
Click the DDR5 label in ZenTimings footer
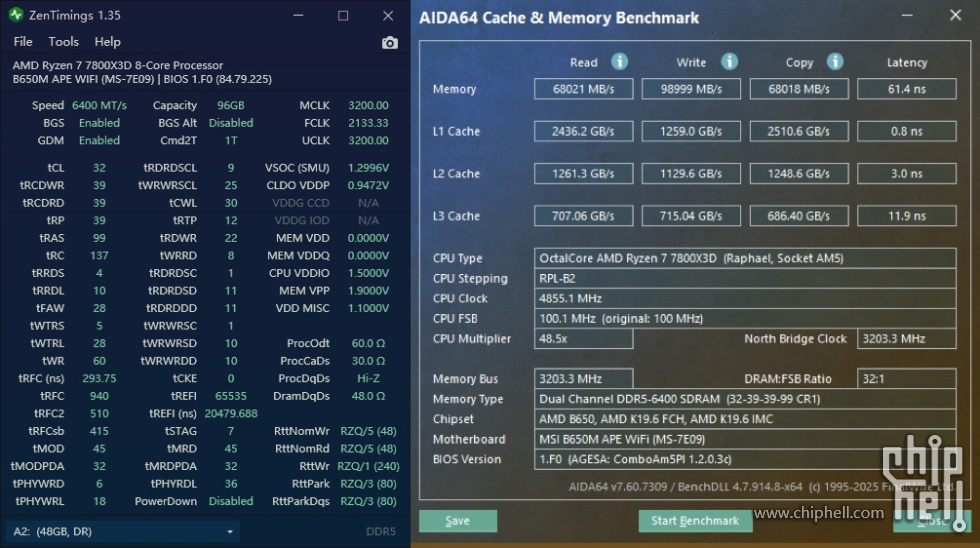coord(381,531)
